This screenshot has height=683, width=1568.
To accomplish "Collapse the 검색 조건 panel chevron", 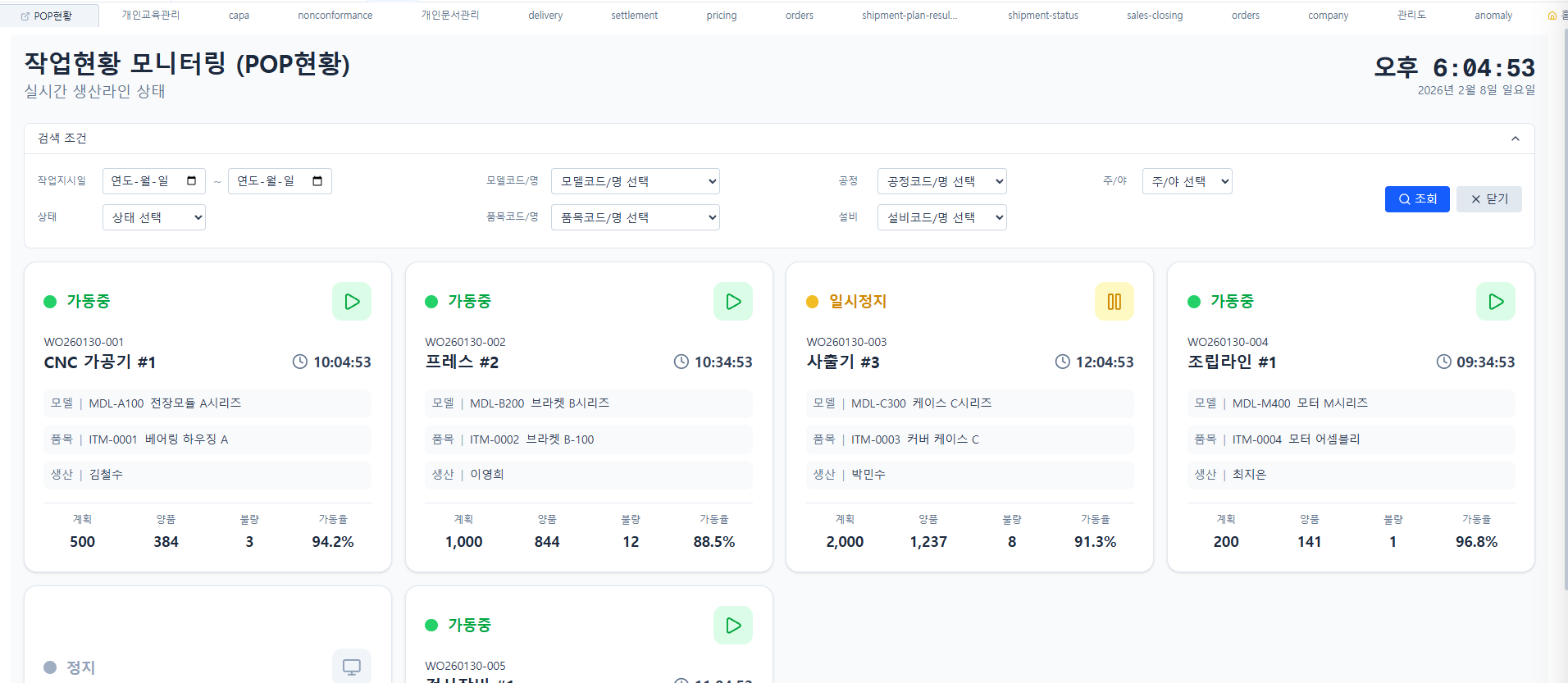I will click(x=1516, y=139).
